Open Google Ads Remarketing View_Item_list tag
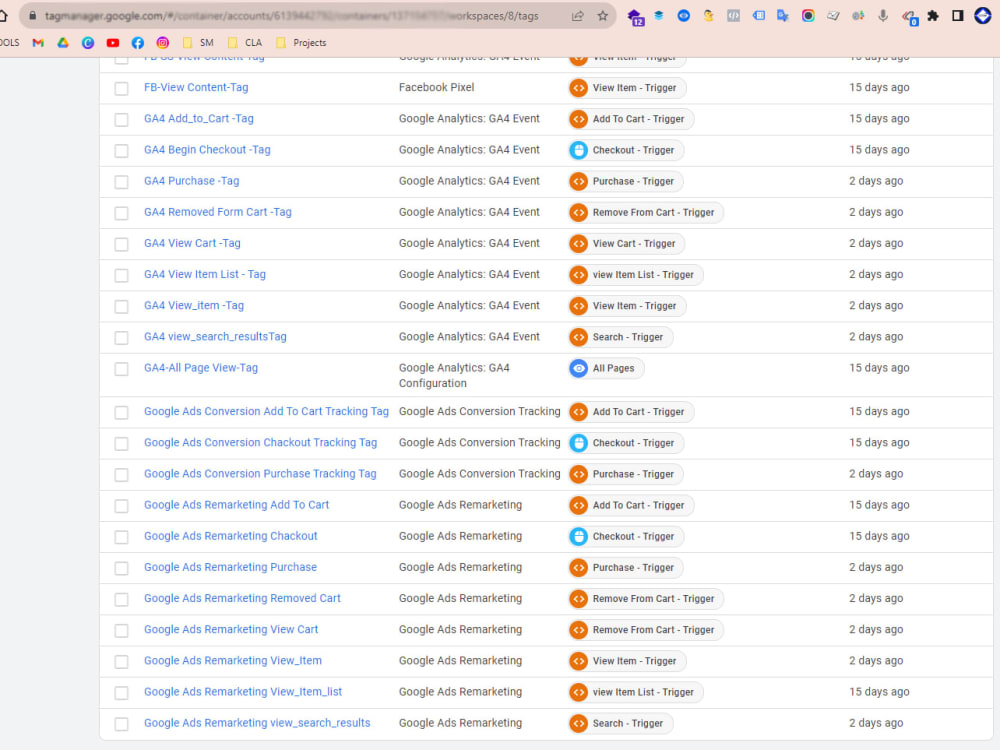This screenshot has height=750, width=1000. click(x=243, y=691)
